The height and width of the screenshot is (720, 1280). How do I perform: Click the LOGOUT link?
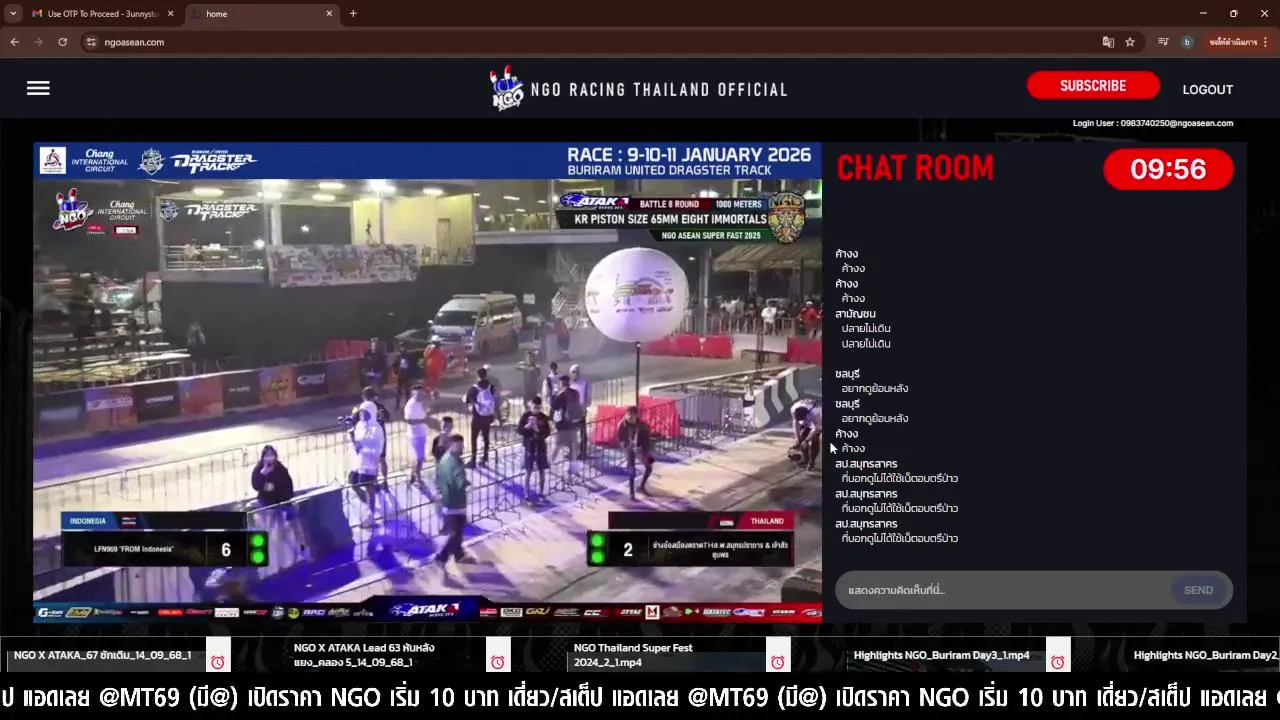pos(1208,89)
